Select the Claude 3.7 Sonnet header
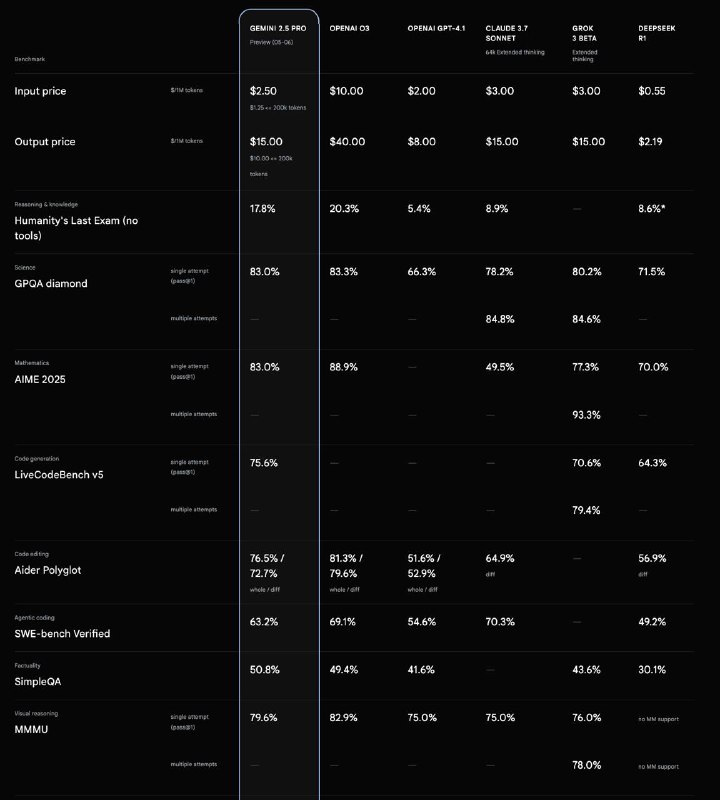Image resolution: width=720 pixels, height=800 pixels. [507, 33]
